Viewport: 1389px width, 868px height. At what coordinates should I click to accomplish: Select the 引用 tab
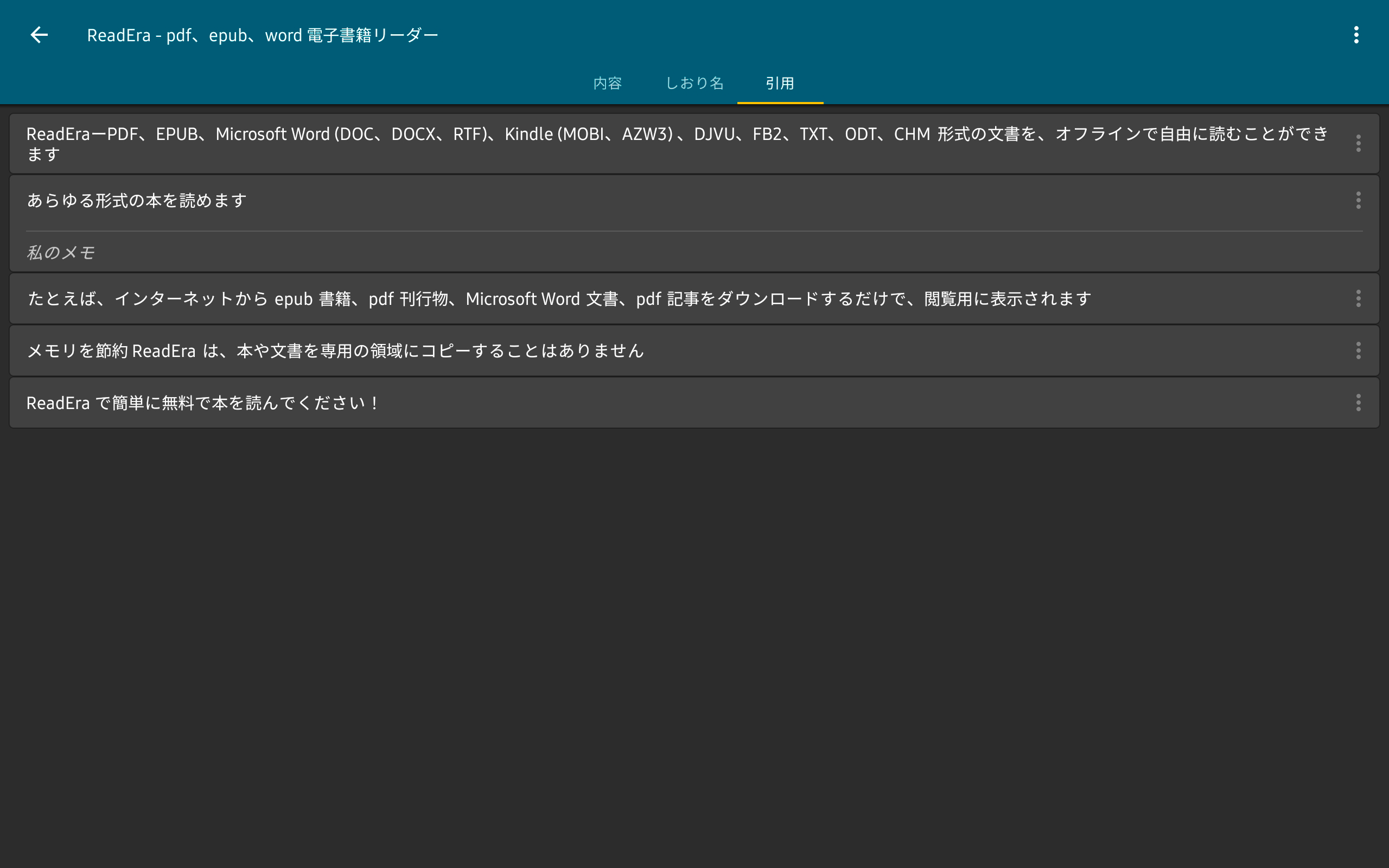coord(780,83)
